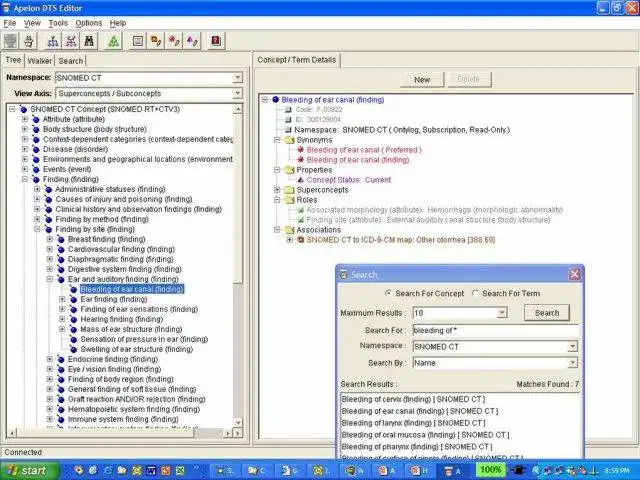Open the Options menu
The image size is (640, 480).
point(89,23)
